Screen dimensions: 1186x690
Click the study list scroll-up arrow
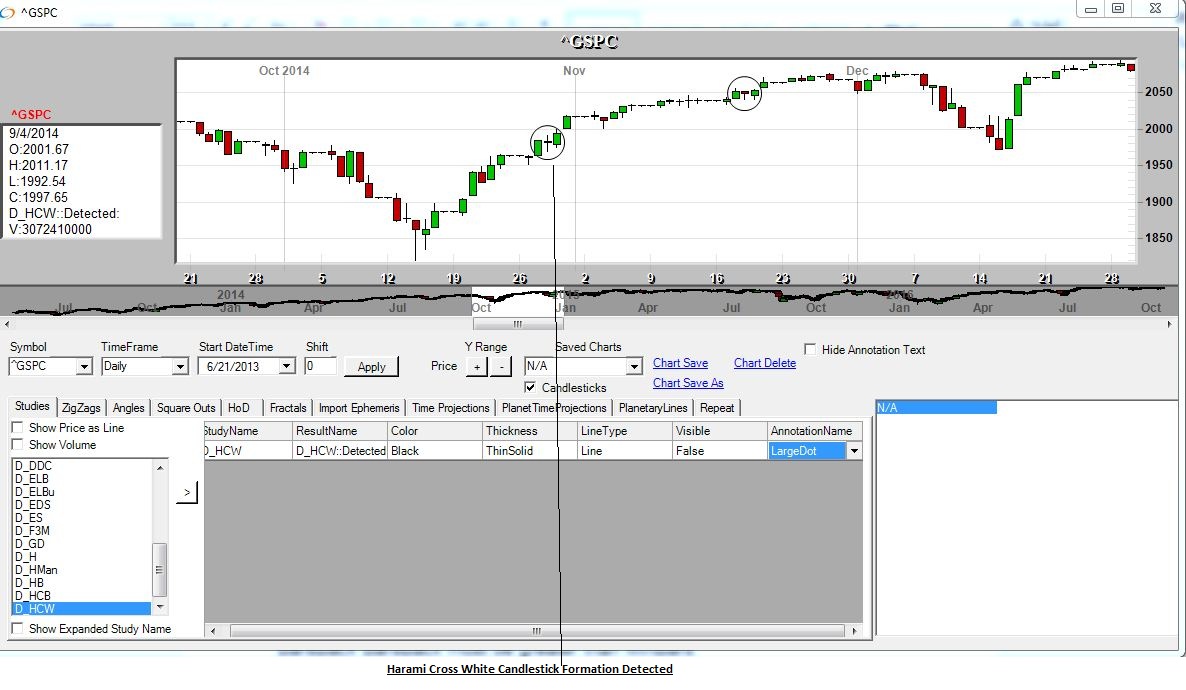point(159,467)
